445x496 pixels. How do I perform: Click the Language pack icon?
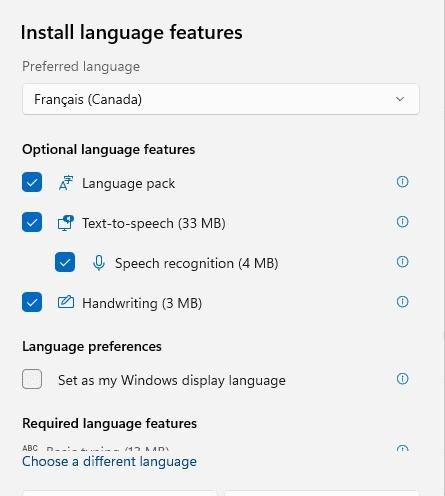[66, 183]
